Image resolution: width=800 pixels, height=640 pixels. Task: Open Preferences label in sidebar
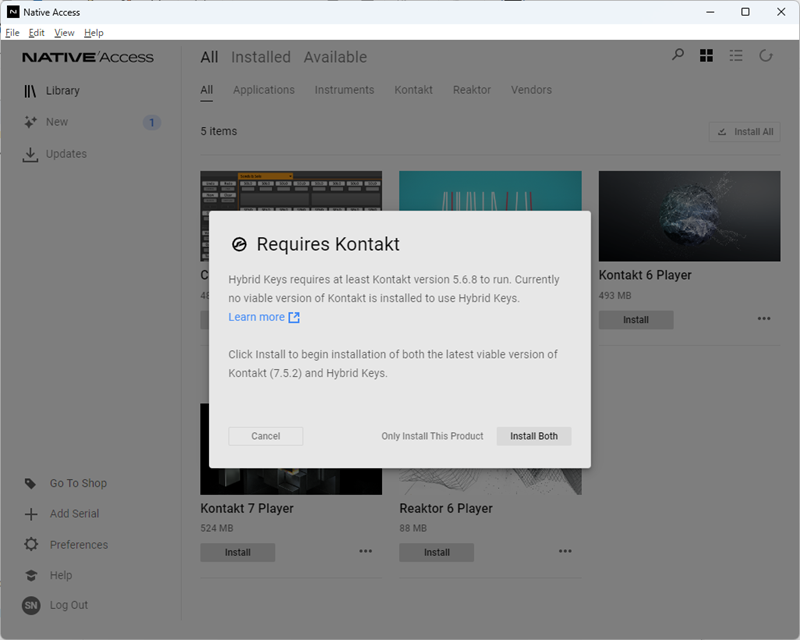[79, 545]
